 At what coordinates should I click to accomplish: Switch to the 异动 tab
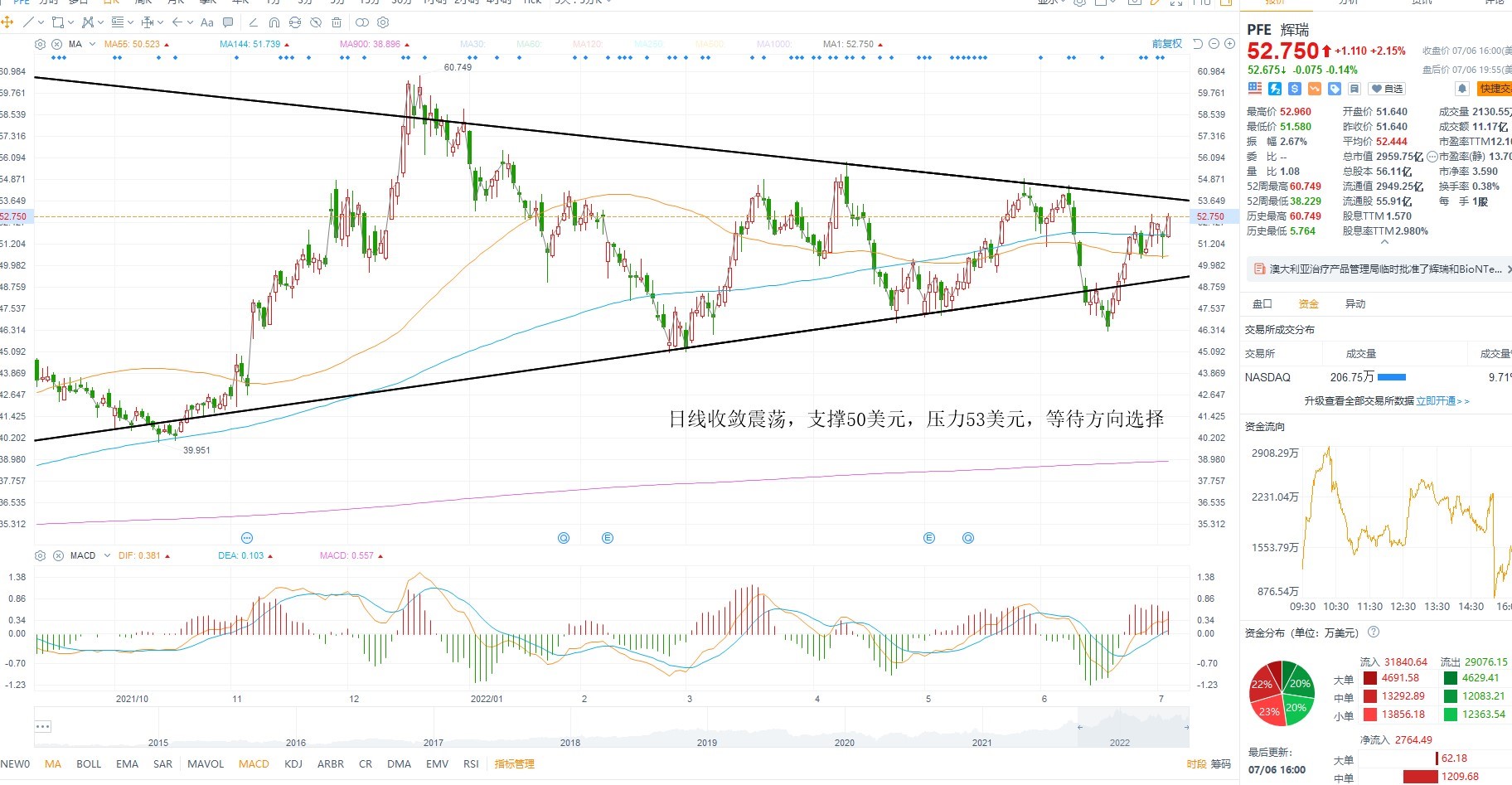coord(1355,304)
